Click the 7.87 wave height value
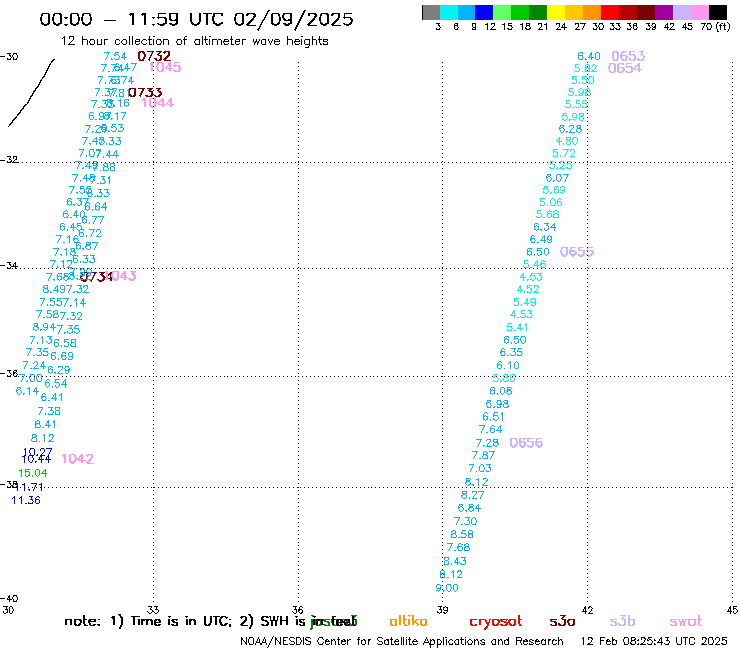 [484, 456]
